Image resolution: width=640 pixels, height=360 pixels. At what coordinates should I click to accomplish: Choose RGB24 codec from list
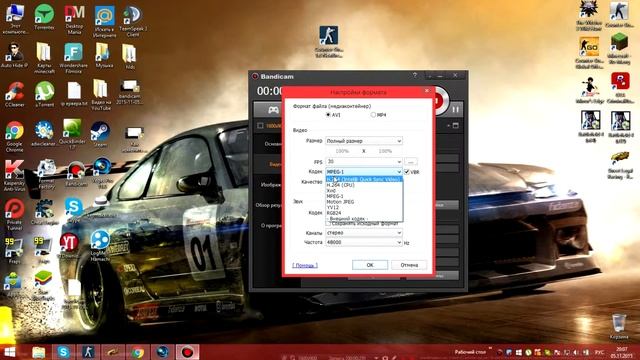tap(364, 213)
